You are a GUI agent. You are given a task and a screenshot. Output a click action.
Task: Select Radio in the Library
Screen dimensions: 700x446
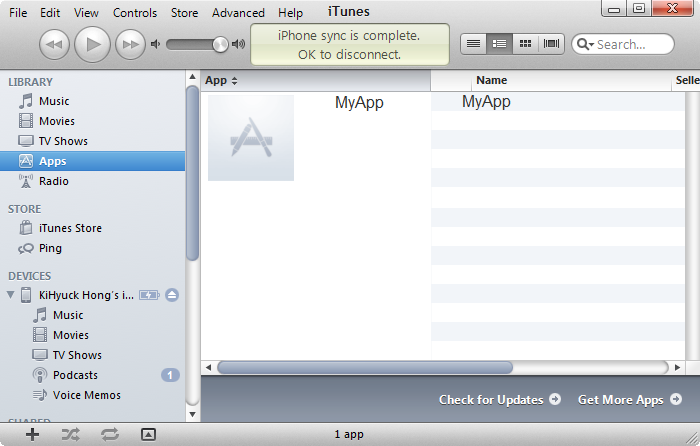(92, 181)
